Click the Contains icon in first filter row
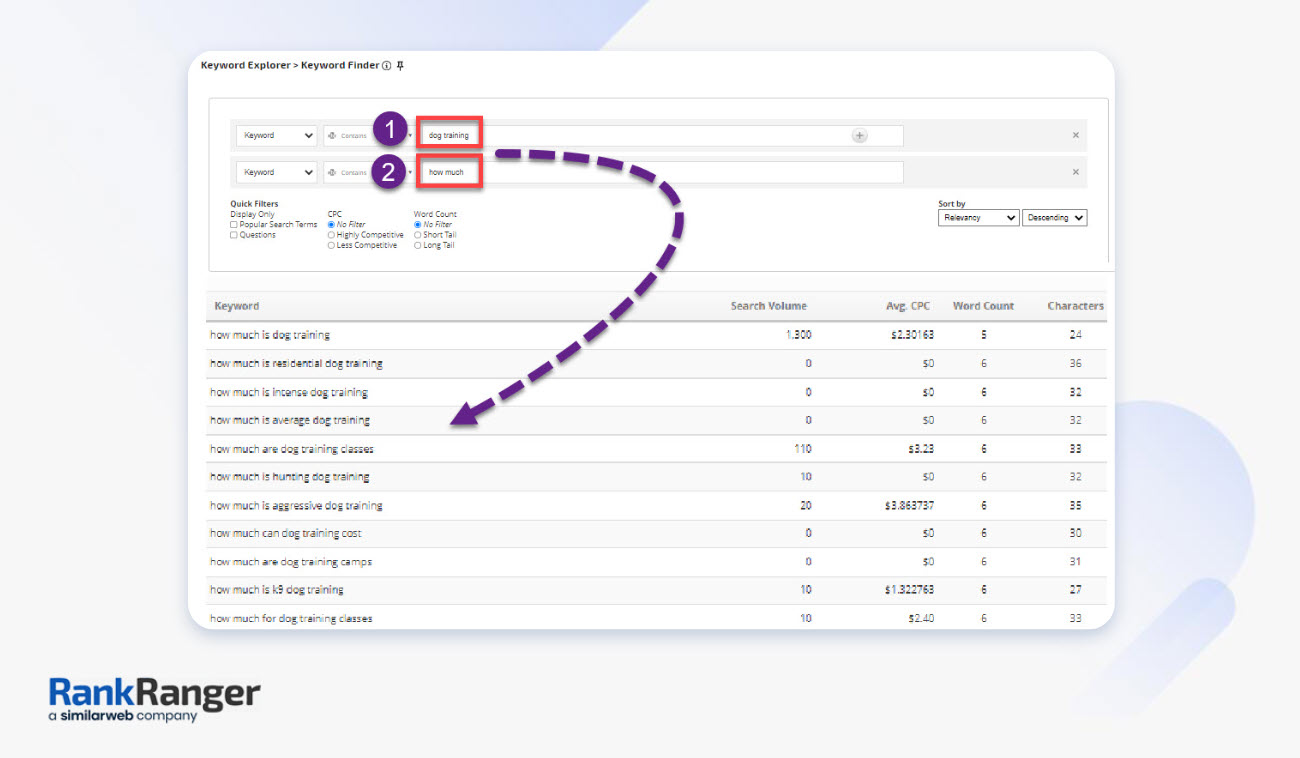Screen dimensions: 1300x758 [x=332, y=136]
